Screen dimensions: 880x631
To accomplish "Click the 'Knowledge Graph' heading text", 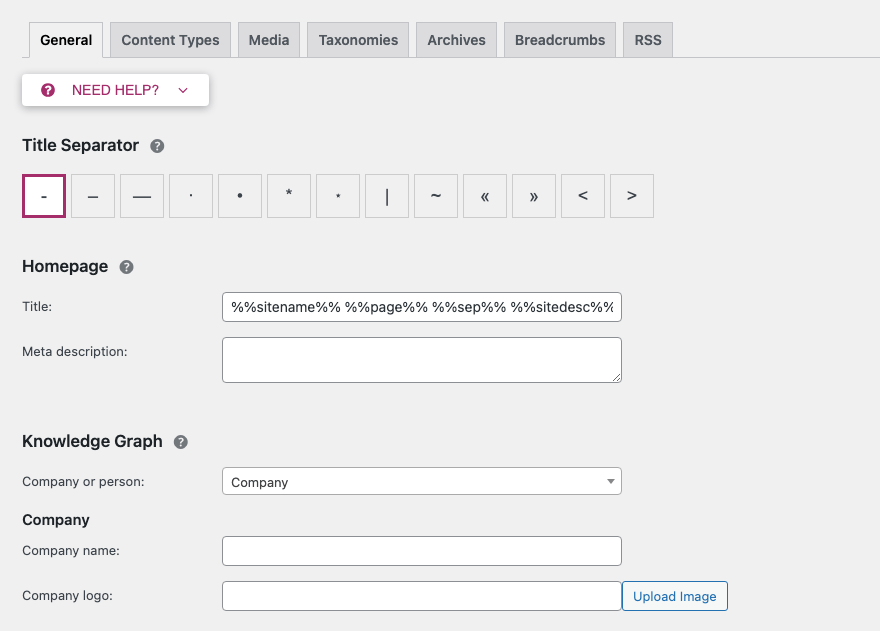I will coord(92,441).
